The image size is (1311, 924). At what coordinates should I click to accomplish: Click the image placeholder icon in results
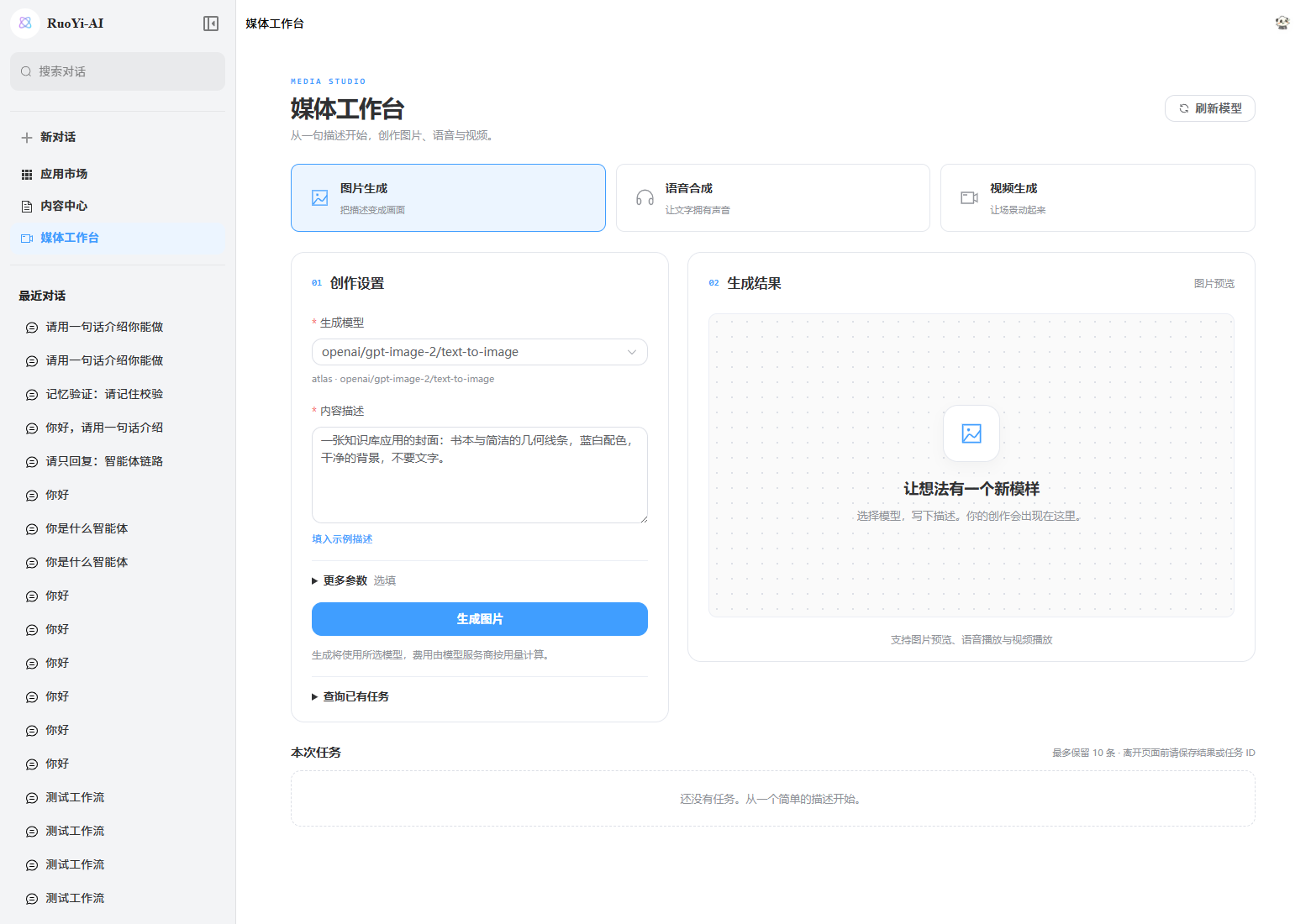[971, 433]
